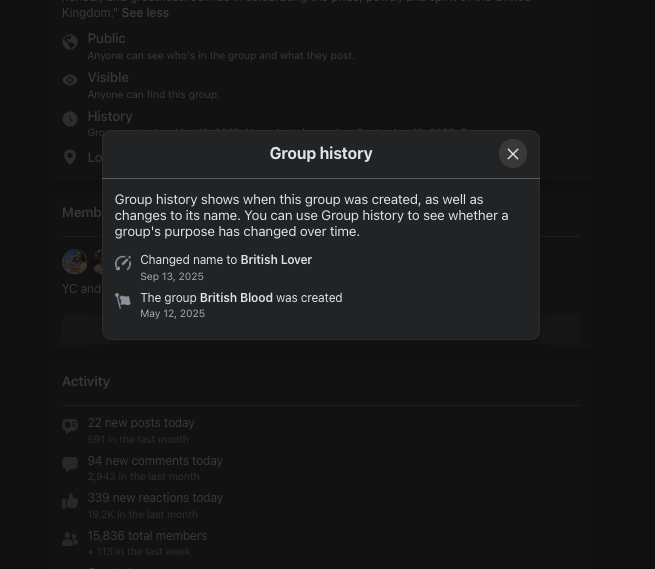655x569 pixels.
Task: Click the eye icon next to Visible
Action: [70, 80]
